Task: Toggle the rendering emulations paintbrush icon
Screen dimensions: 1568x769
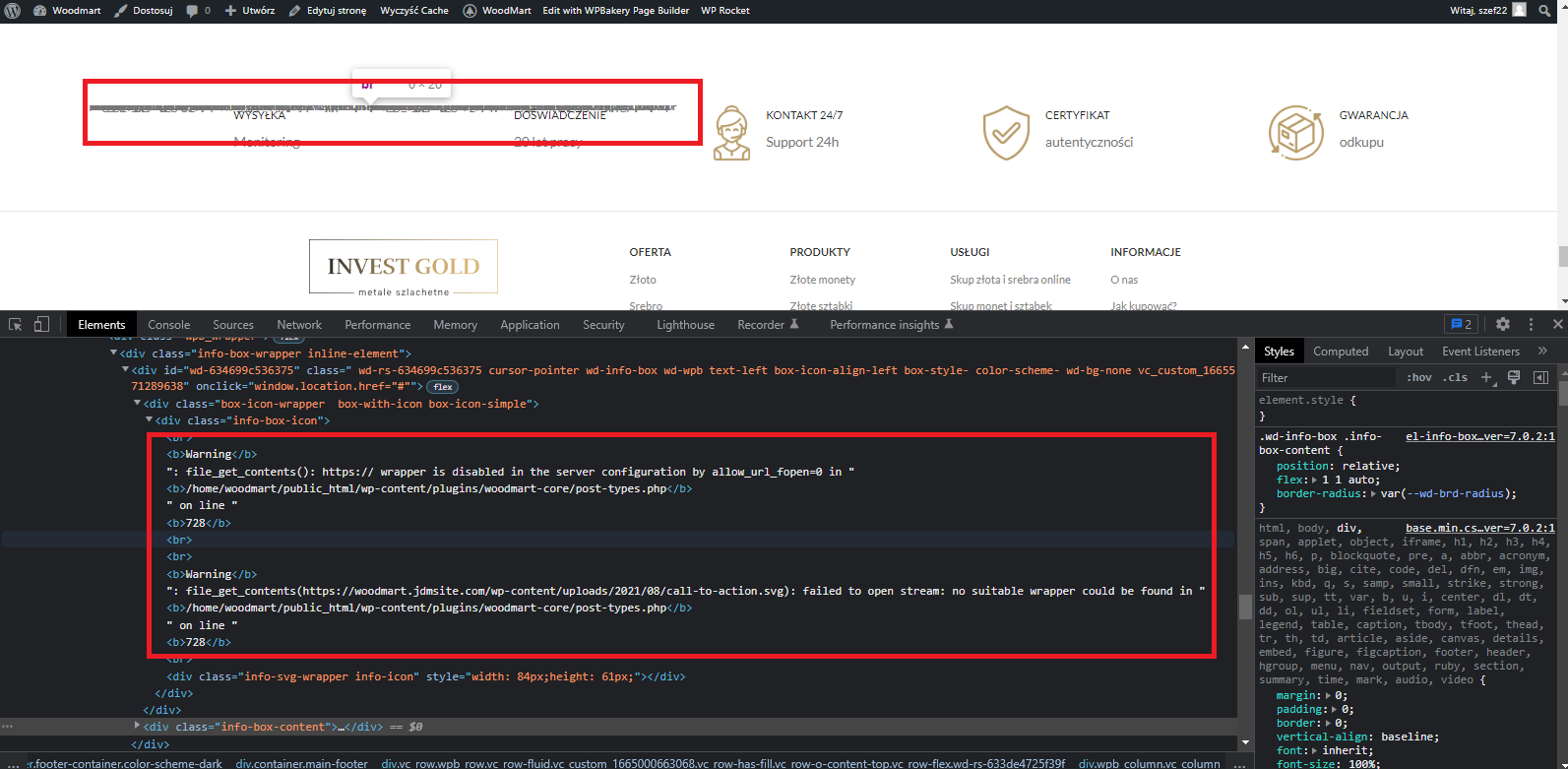Action: (x=1514, y=377)
